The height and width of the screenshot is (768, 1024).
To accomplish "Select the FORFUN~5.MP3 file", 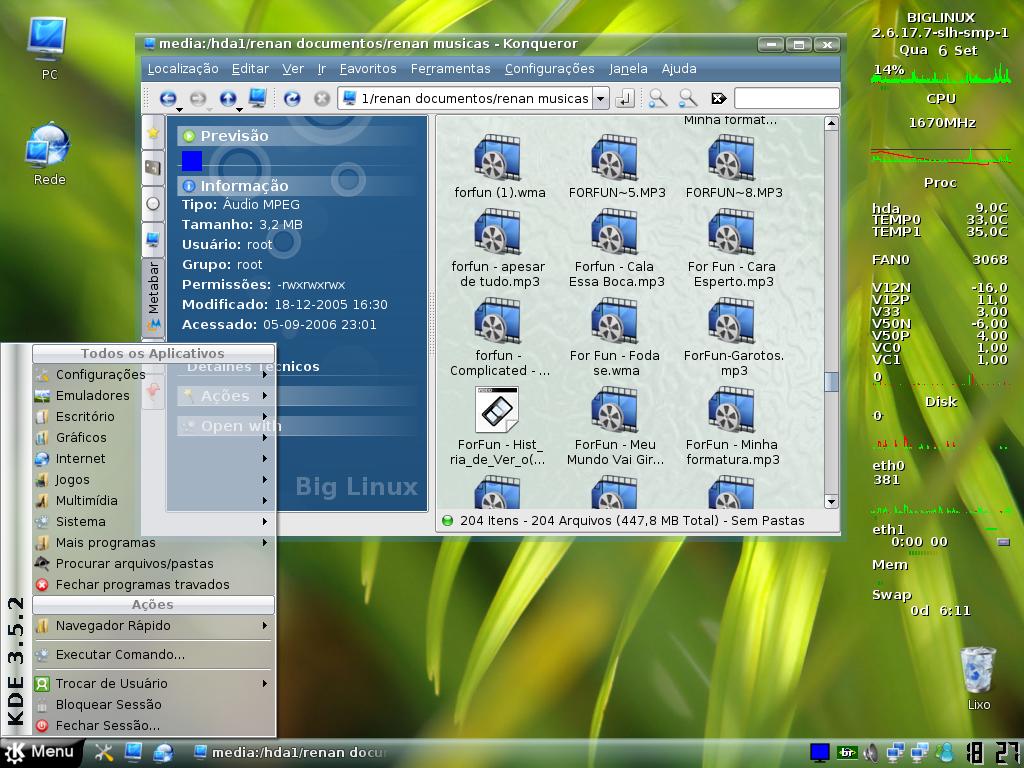I will (616, 167).
